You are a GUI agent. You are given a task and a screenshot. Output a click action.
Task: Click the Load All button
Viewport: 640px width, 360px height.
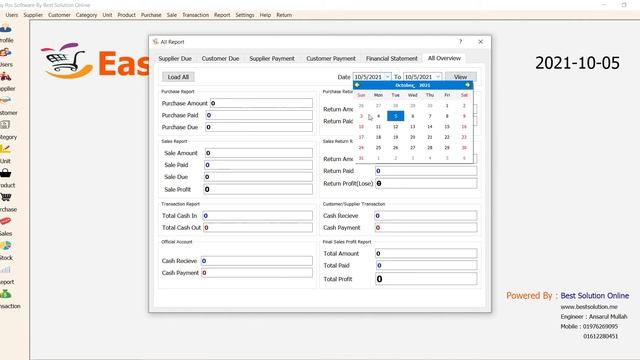pos(178,77)
